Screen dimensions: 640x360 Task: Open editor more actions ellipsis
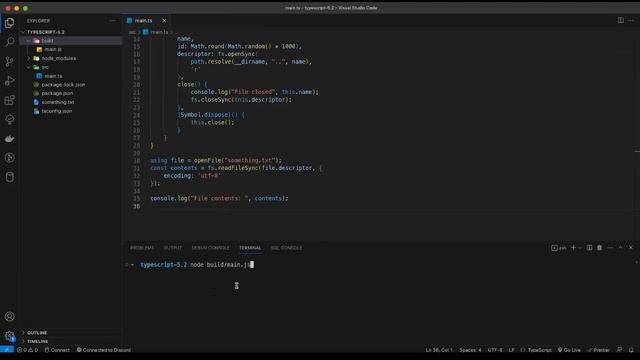pos(631,20)
